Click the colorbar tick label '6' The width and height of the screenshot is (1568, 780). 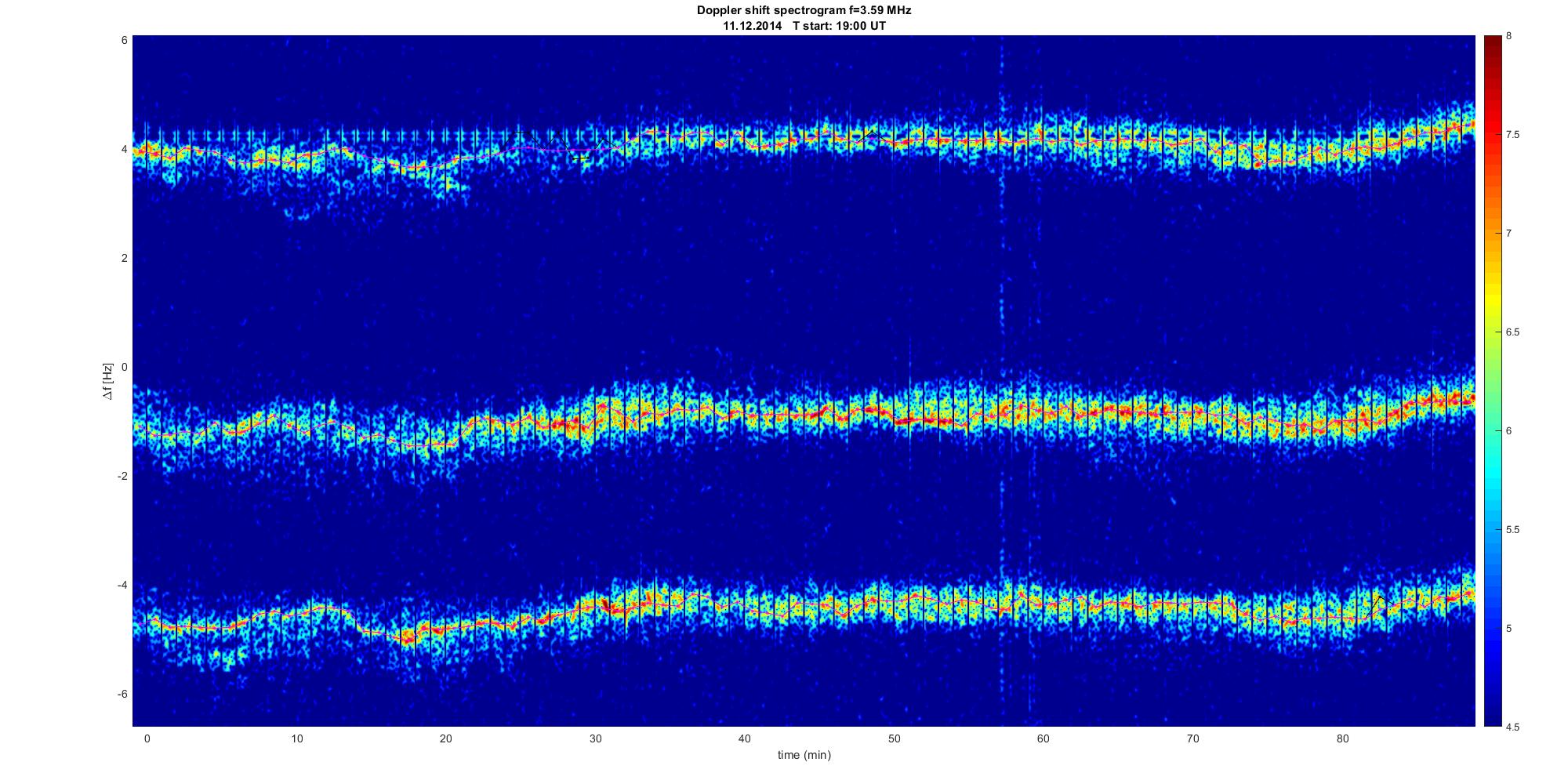(1509, 431)
